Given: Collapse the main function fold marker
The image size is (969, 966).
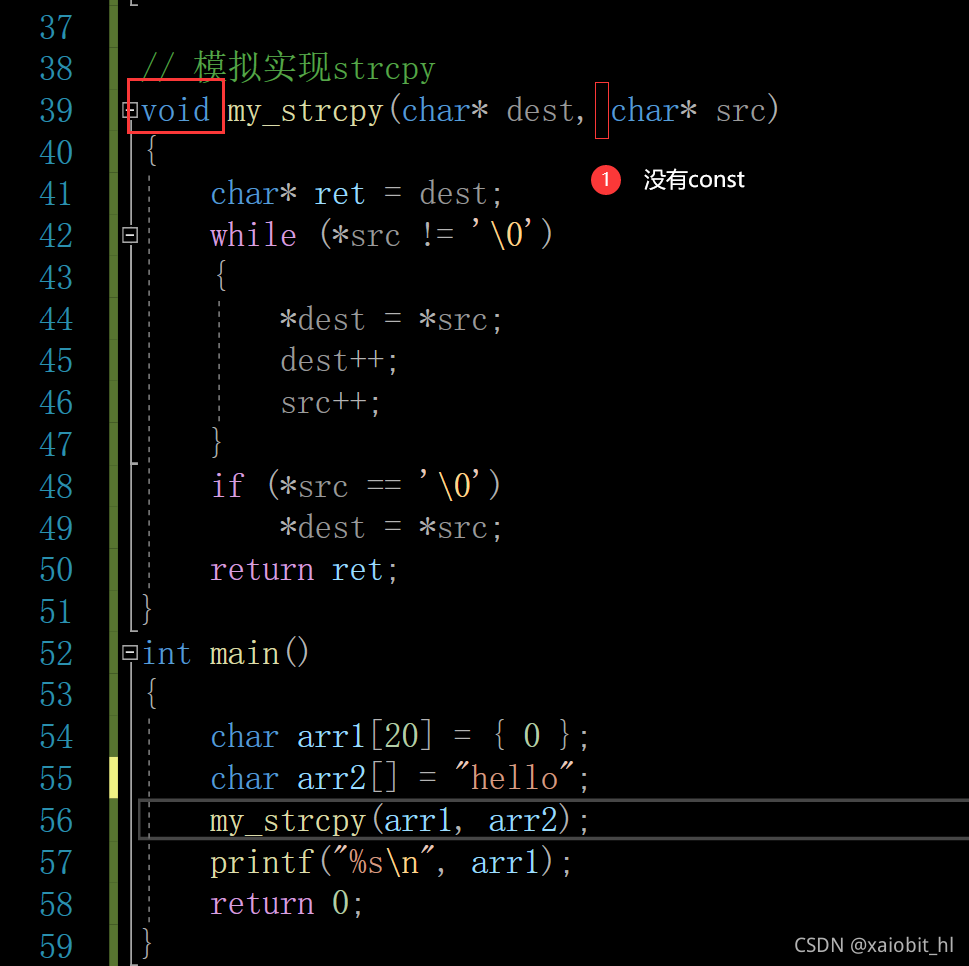Looking at the screenshot, I should pyautogui.click(x=129, y=652).
